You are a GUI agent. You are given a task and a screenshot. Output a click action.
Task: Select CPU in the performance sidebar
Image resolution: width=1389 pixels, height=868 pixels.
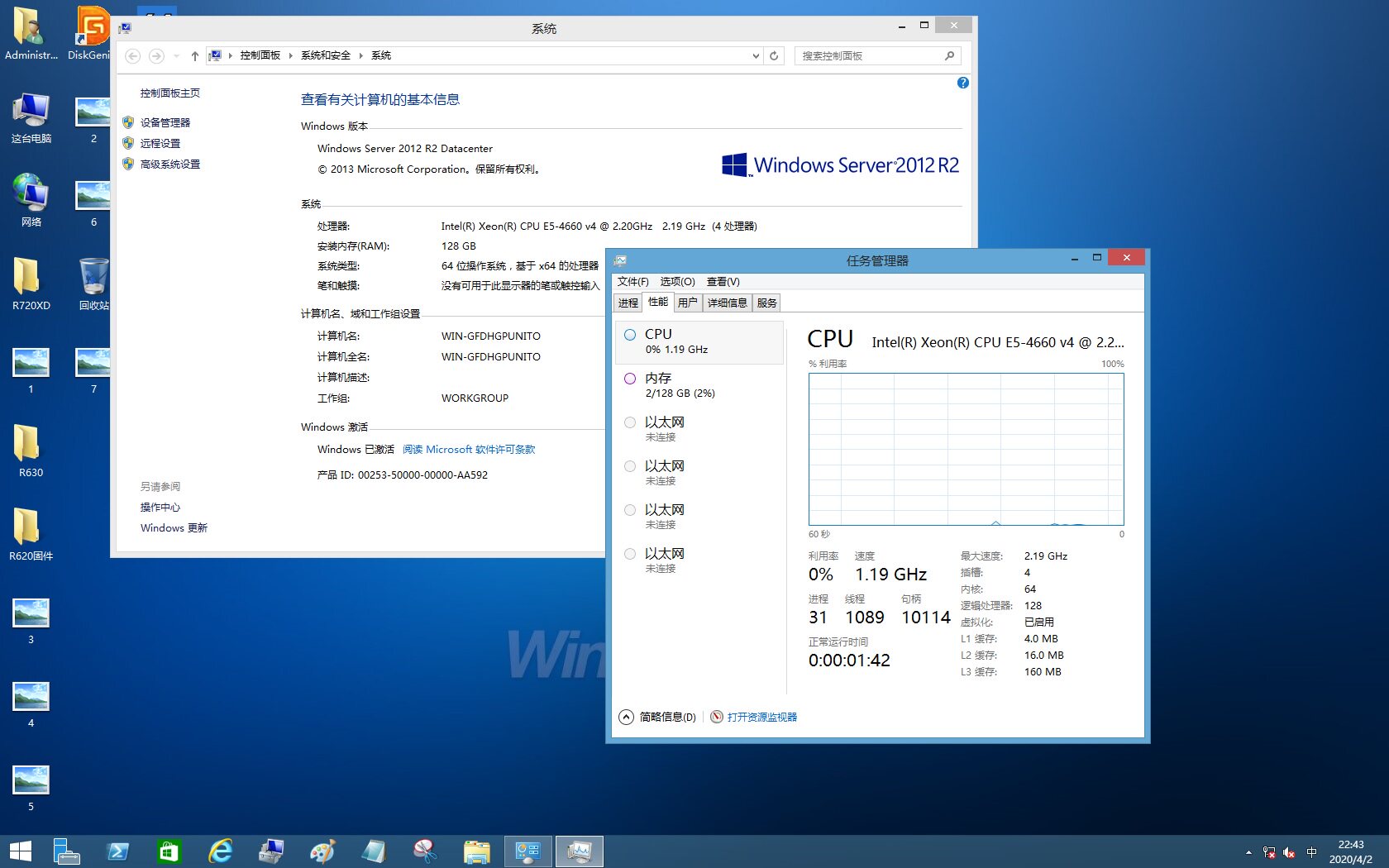pyautogui.click(x=699, y=341)
